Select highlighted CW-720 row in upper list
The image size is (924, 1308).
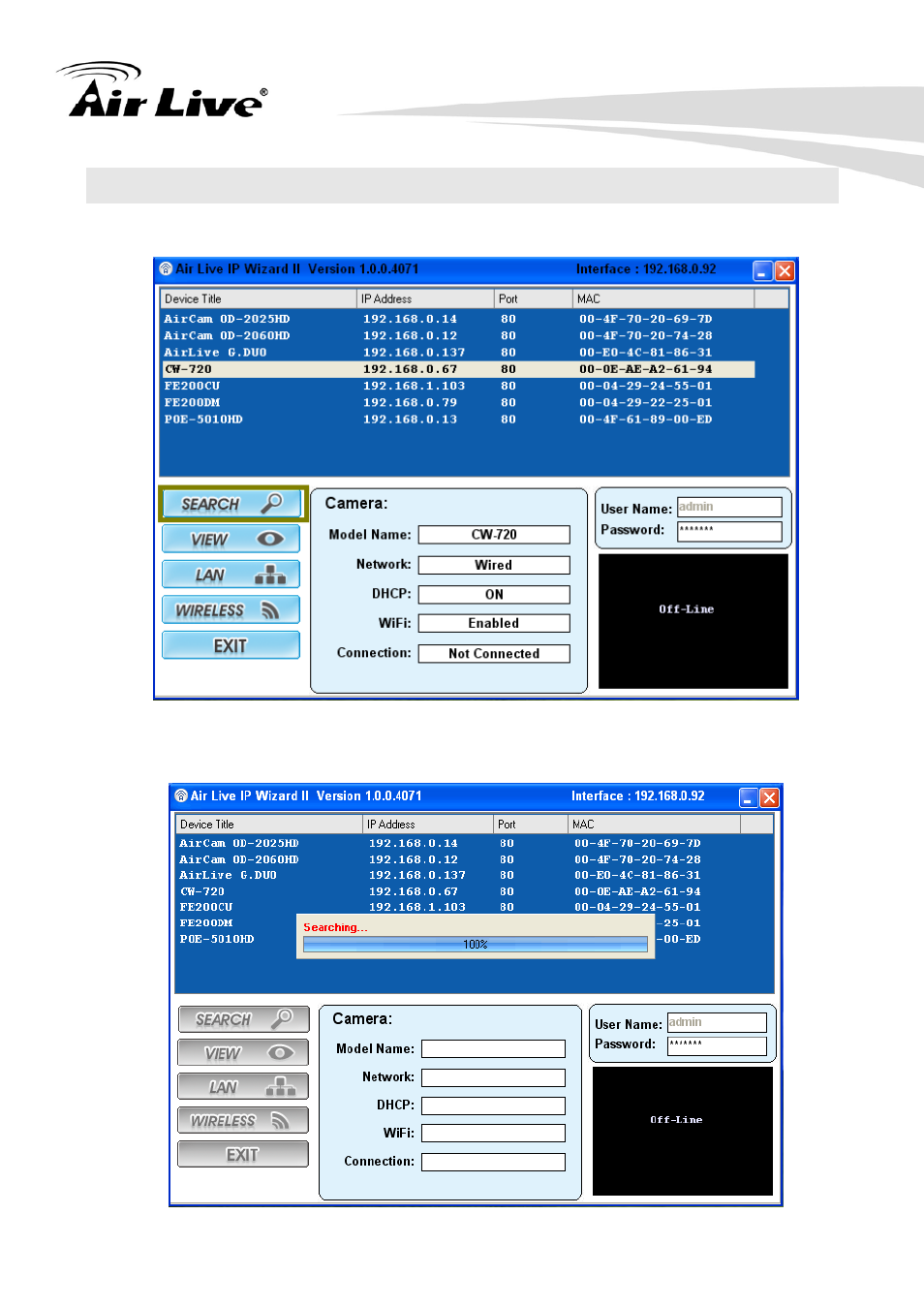457,369
